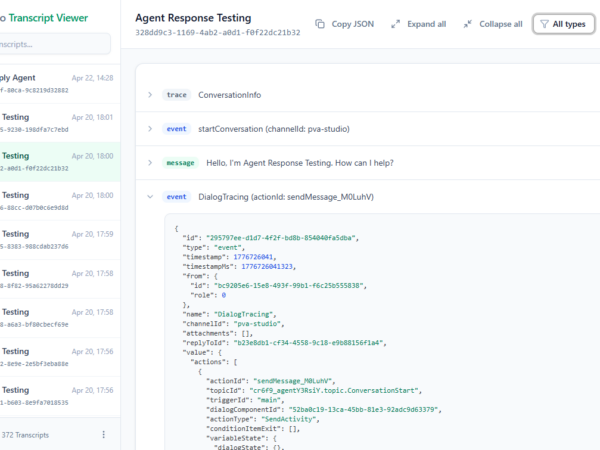Click the timestamp value 1776726041
Image resolution: width=600 pixels, height=450 pixels.
click(253, 257)
